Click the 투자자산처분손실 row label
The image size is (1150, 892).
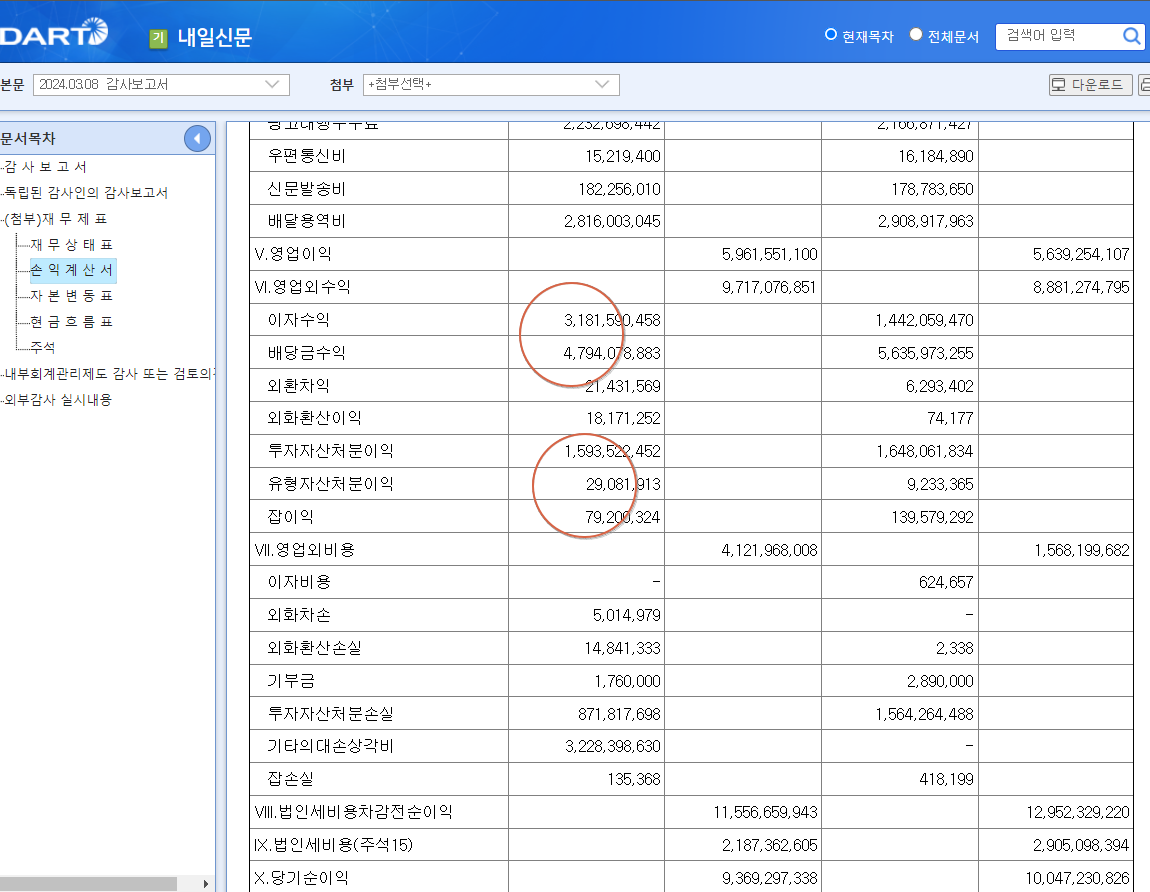(x=330, y=714)
